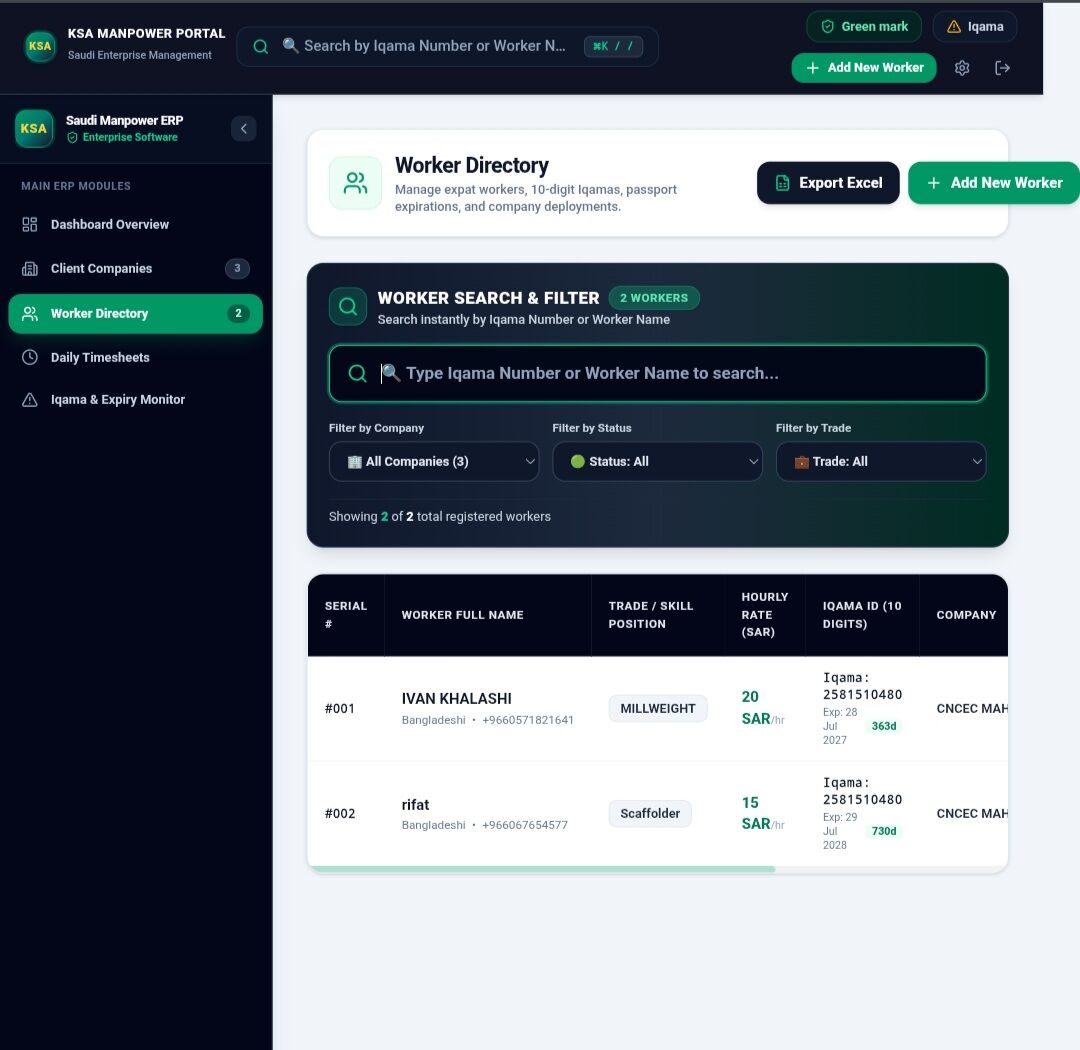1080x1050 pixels.
Task: Click the KSA logo in top header
Action: [x=40, y=46]
